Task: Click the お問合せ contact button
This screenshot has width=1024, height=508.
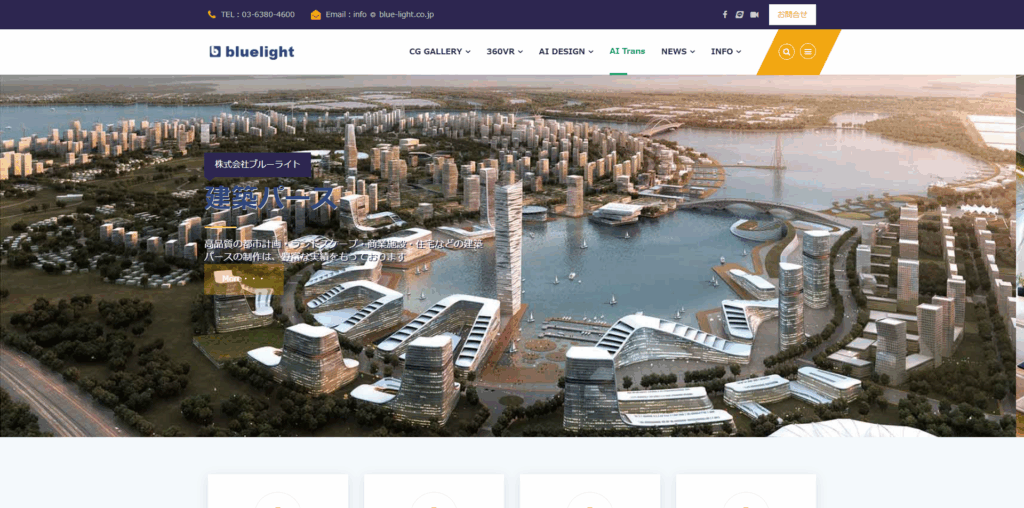Action: click(x=792, y=14)
